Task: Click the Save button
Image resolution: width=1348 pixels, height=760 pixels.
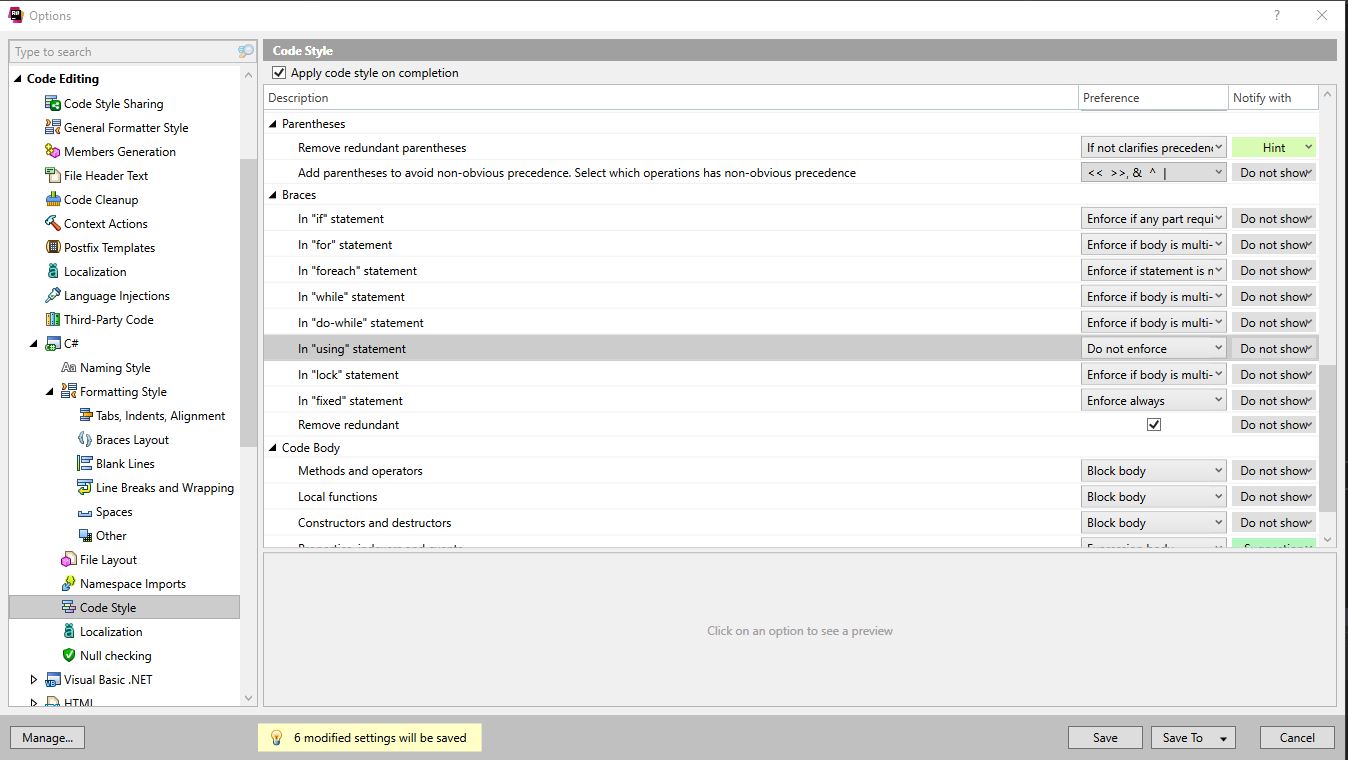Action: [x=1105, y=737]
